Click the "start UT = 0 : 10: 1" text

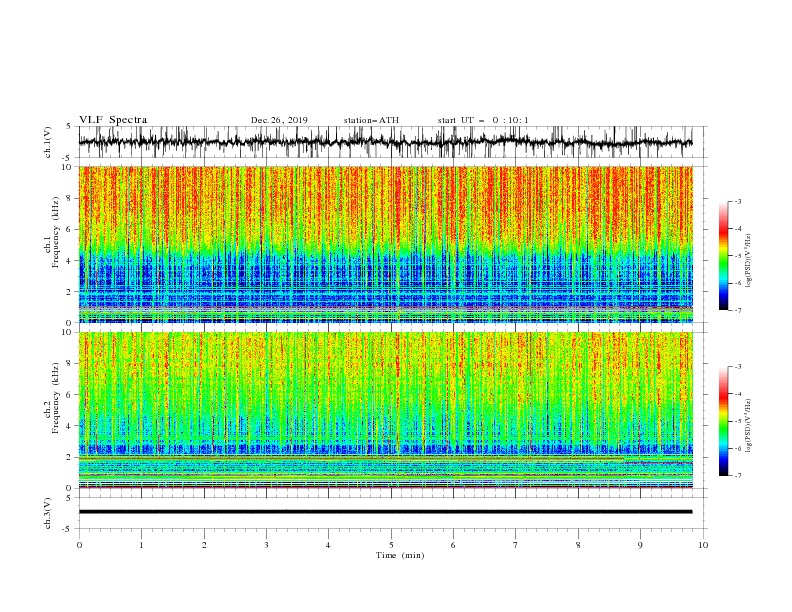pos(482,120)
